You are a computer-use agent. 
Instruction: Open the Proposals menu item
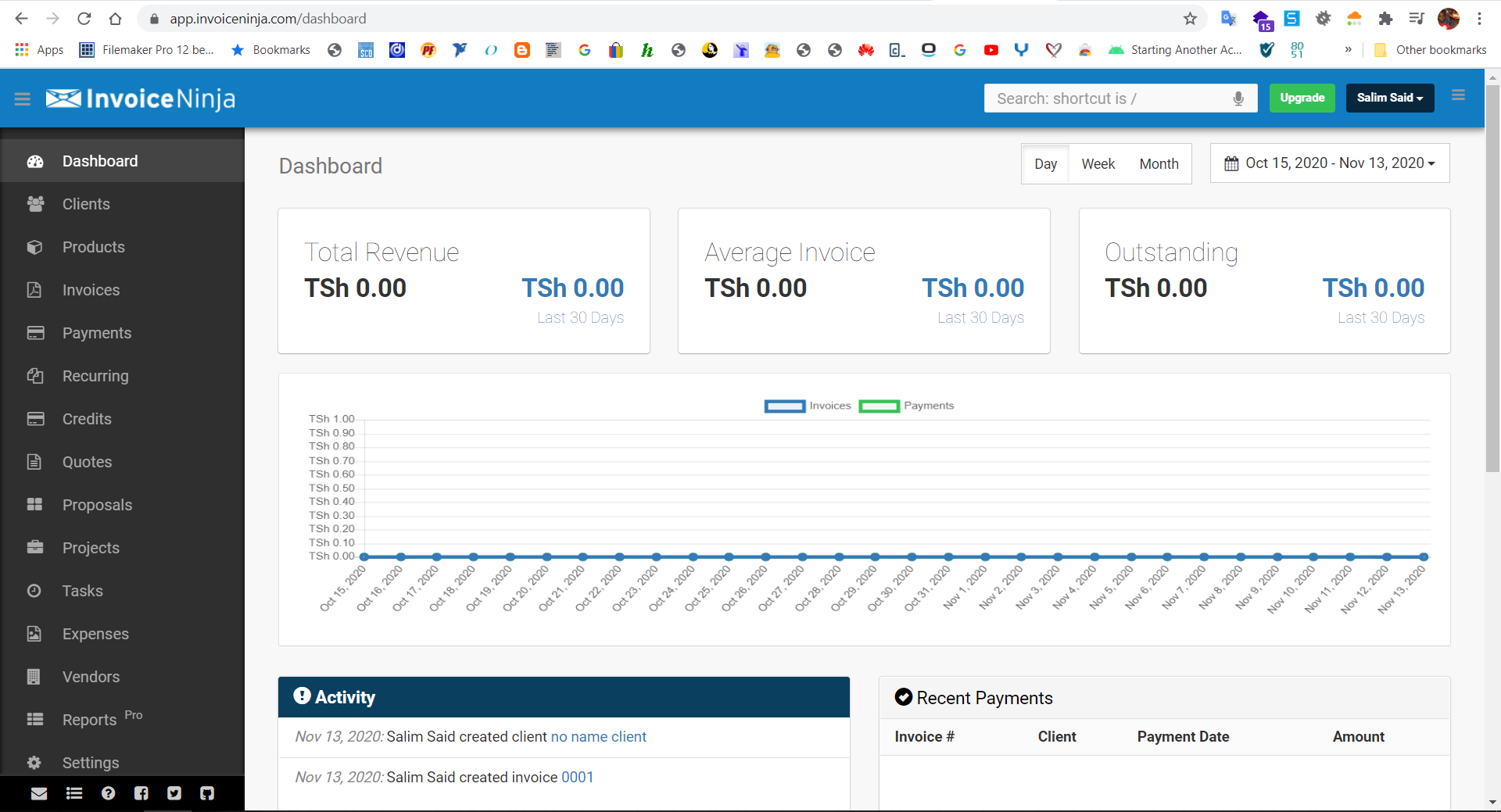(97, 505)
